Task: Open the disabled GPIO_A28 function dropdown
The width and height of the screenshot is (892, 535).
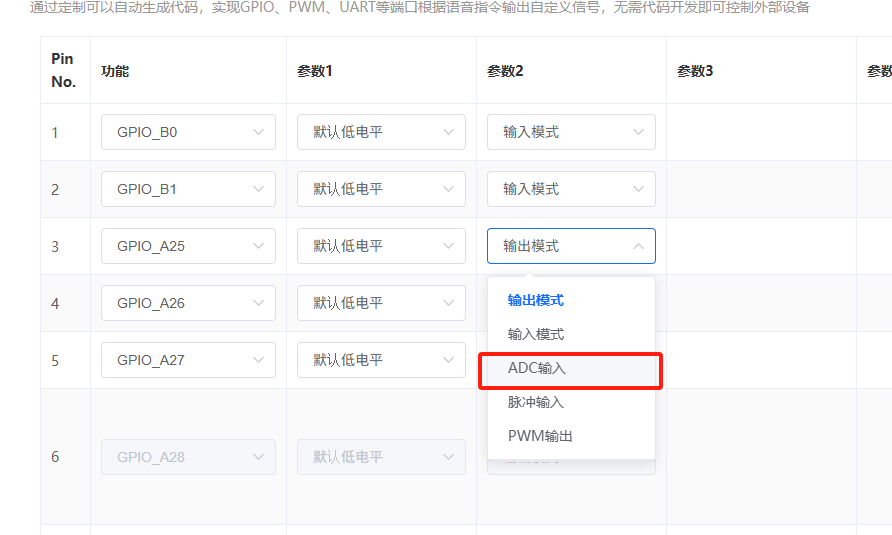Action: click(188, 457)
